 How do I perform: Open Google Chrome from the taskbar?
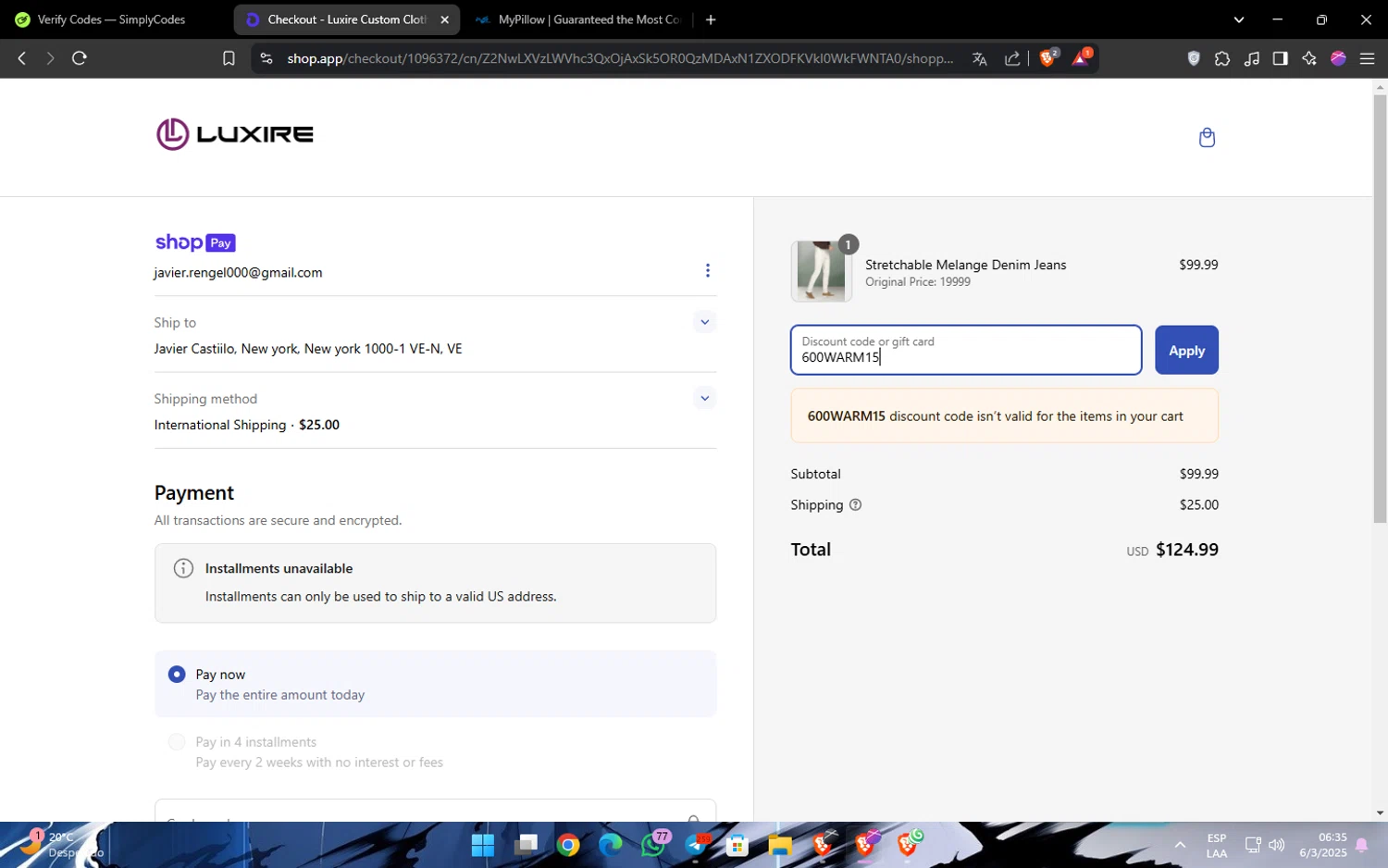(568, 845)
